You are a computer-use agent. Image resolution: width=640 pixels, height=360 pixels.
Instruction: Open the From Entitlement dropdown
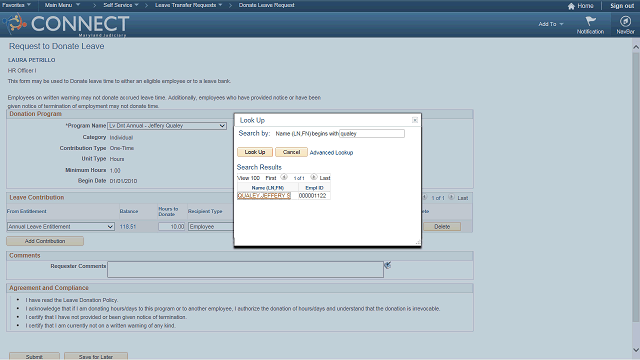click(x=60, y=227)
